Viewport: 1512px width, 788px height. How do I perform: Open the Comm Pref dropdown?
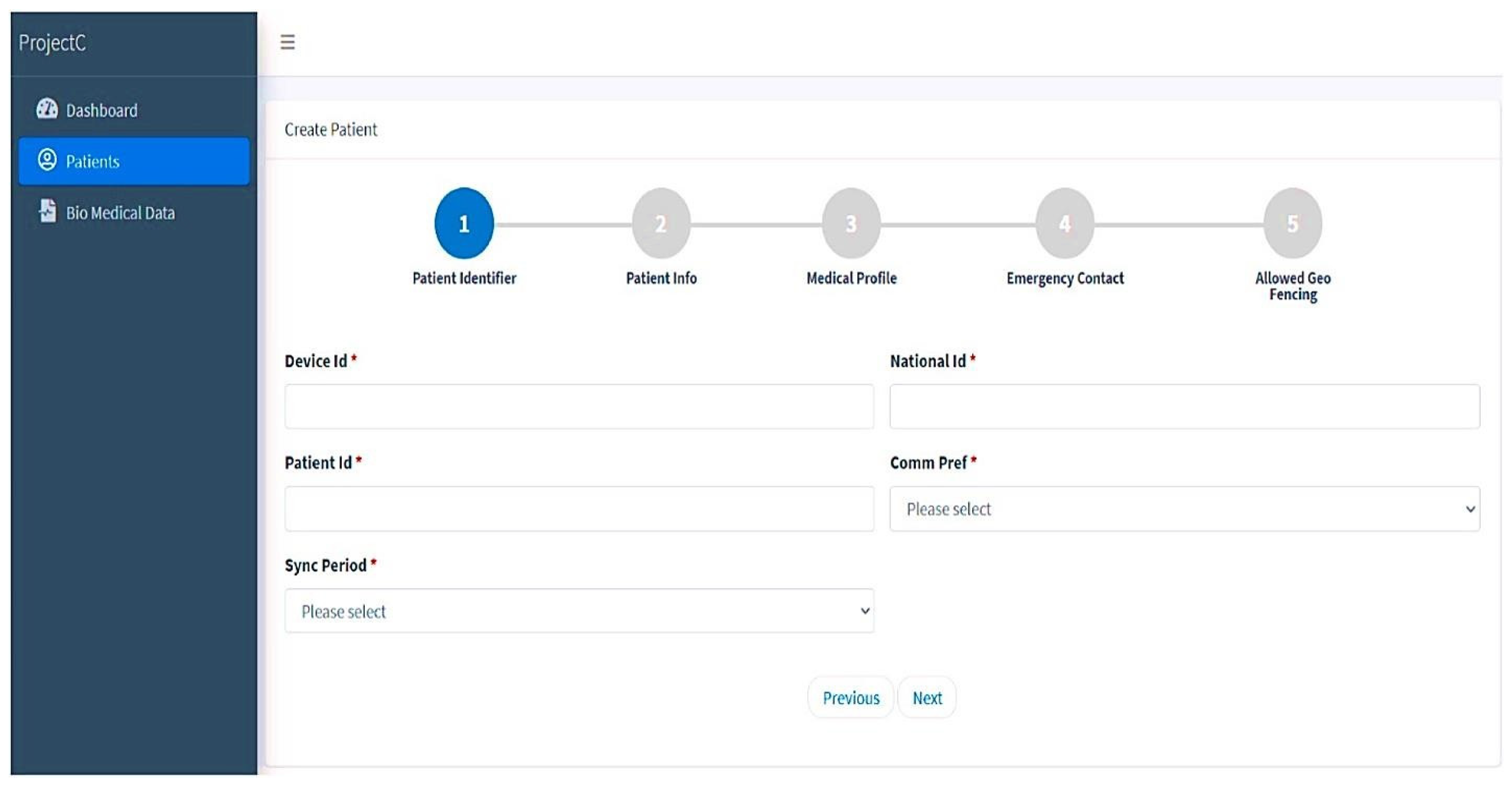(x=1184, y=509)
